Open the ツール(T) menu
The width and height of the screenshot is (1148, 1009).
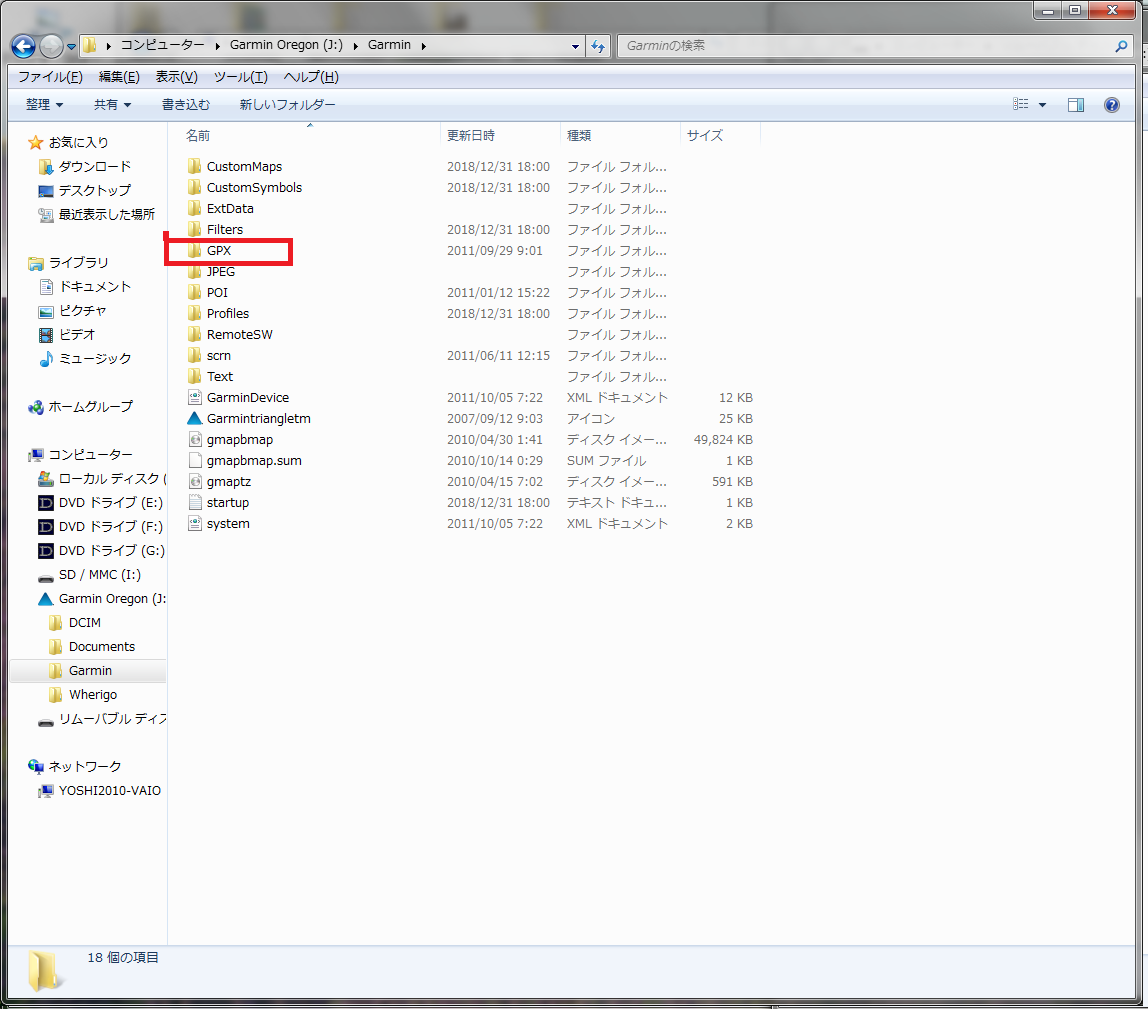pyautogui.click(x=241, y=77)
